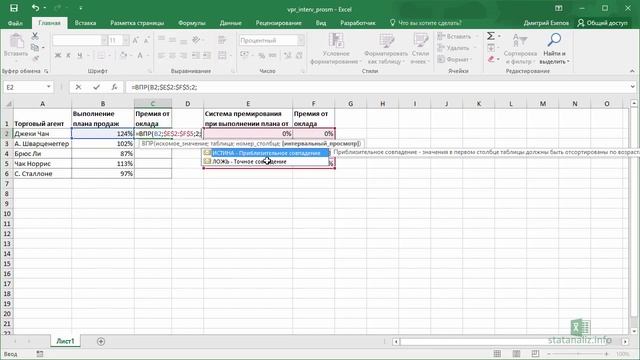Click vertical scrollbar up arrow
The image size is (640, 360).
click(634, 103)
